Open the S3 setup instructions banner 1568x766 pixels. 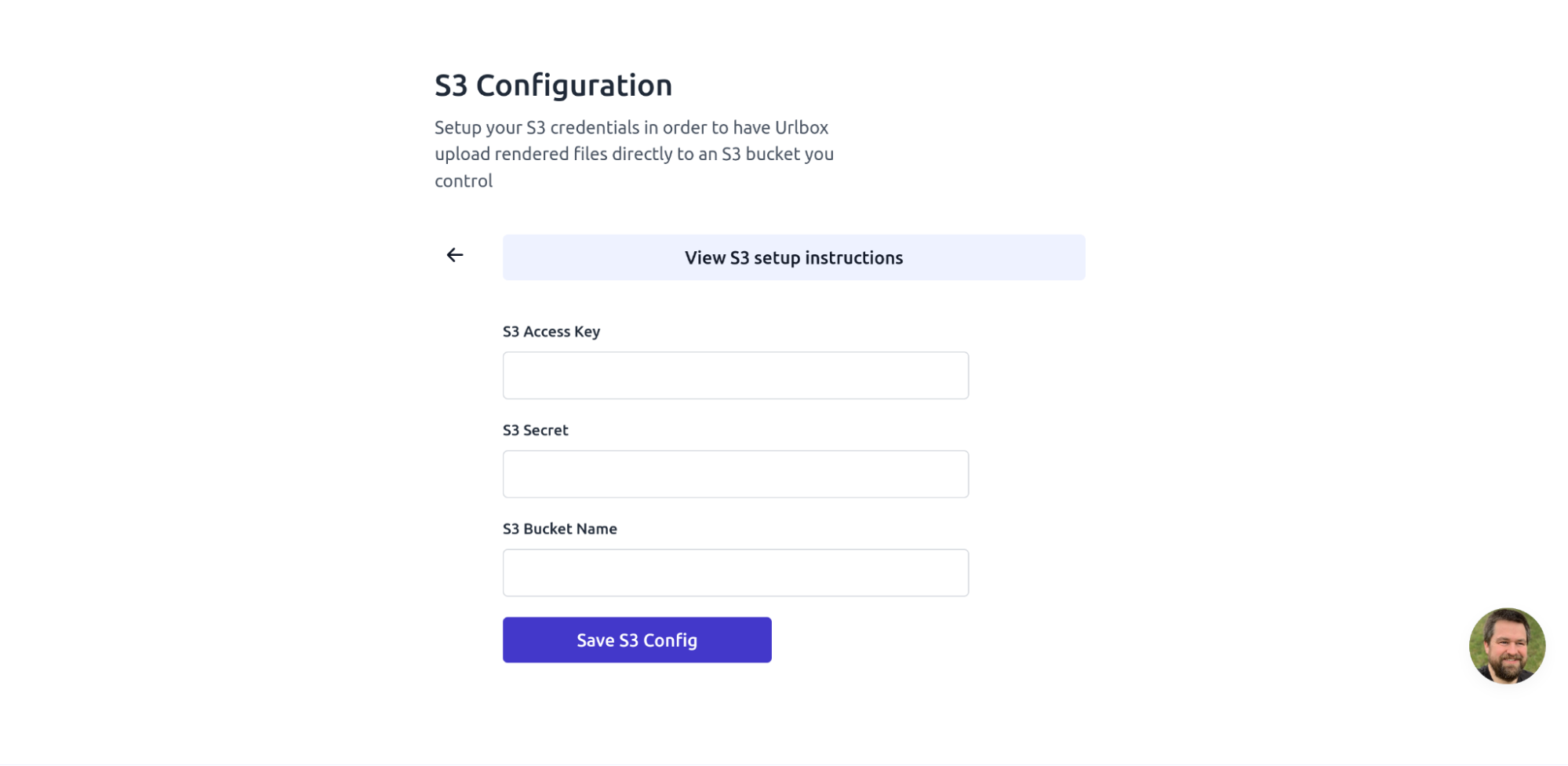(x=794, y=257)
